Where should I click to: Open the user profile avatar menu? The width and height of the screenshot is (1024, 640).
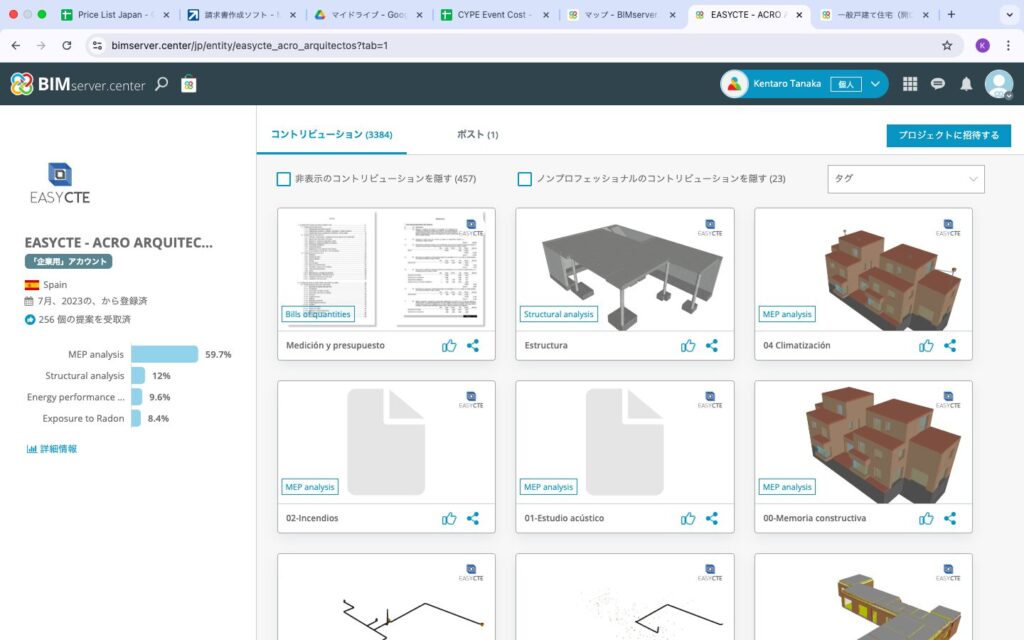999,84
